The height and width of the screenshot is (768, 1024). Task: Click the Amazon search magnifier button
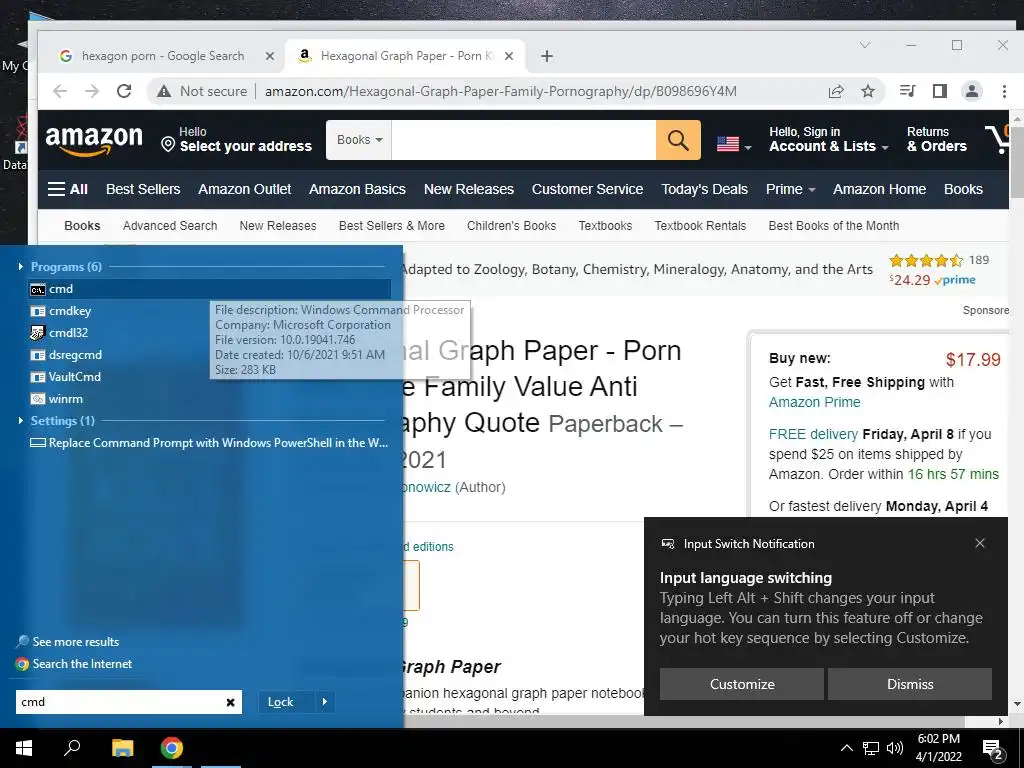(x=678, y=140)
